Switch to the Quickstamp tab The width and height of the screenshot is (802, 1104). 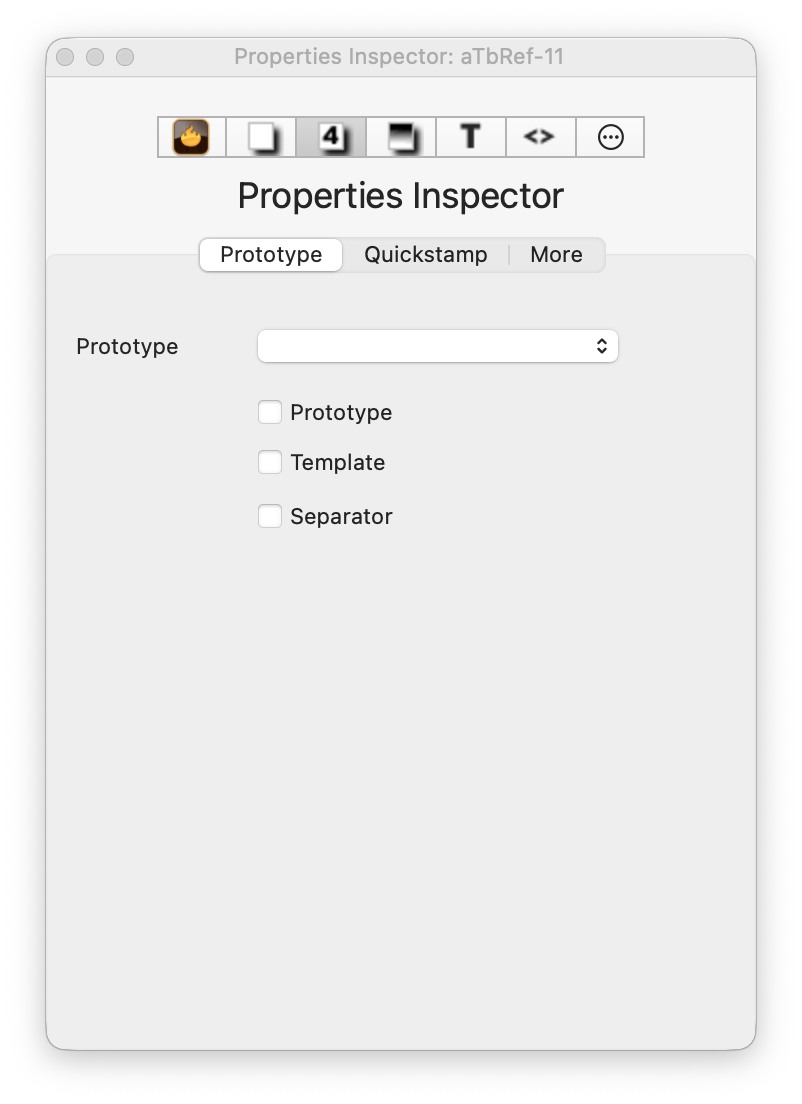pyautogui.click(x=425, y=255)
